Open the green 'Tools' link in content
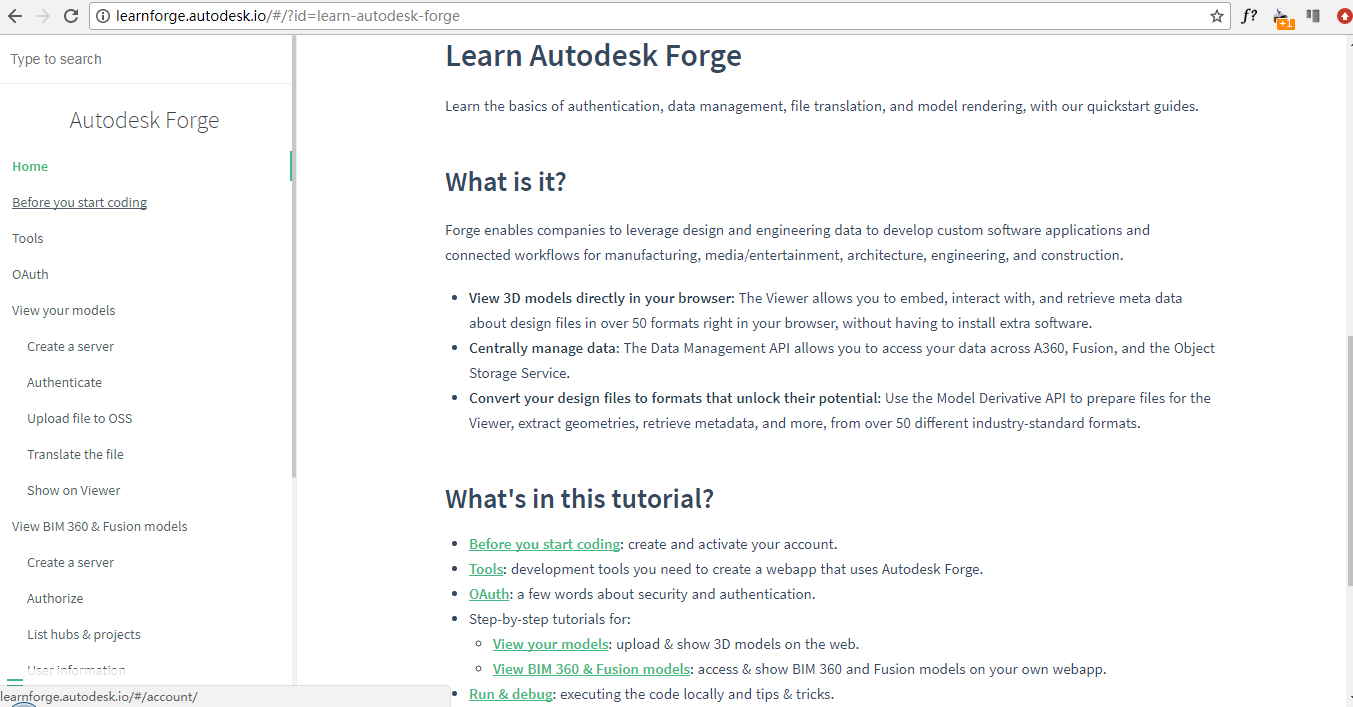Viewport: 1353px width, 707px height. tap(486, 569)
